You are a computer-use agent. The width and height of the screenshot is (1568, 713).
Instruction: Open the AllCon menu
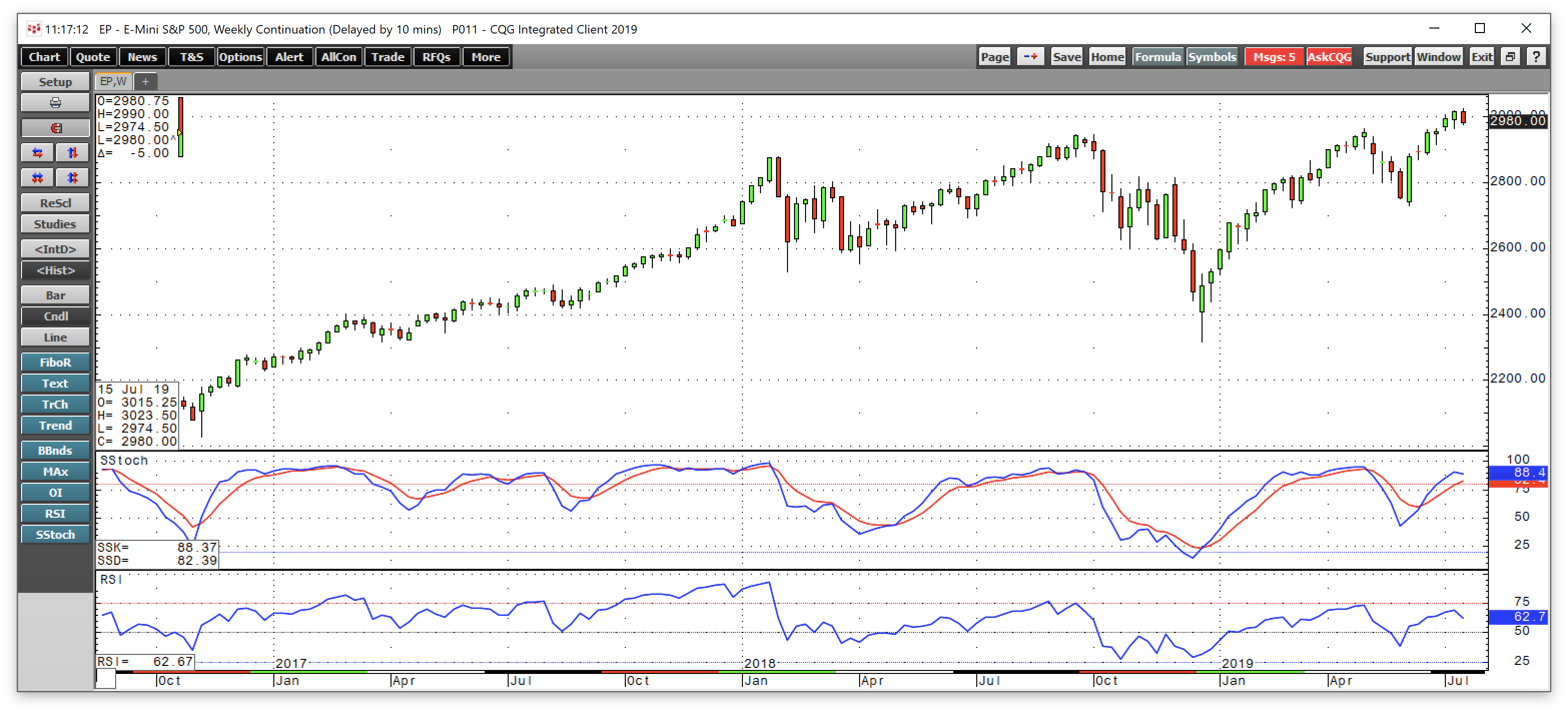tap(338, 57)
